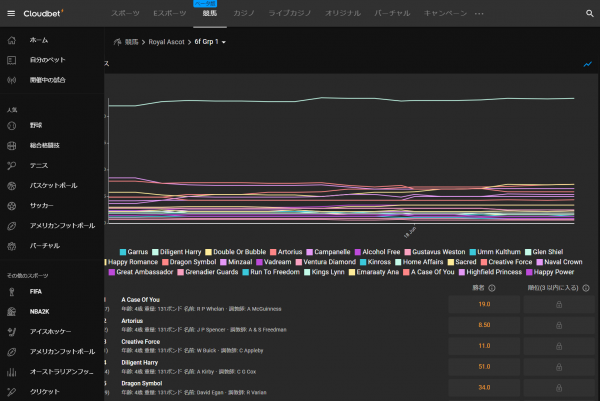Image resolution: width=600 pixels, height=401 pixels.
Task: Toggle Glen Shiel legend entry
Action: tap(544, 252)
